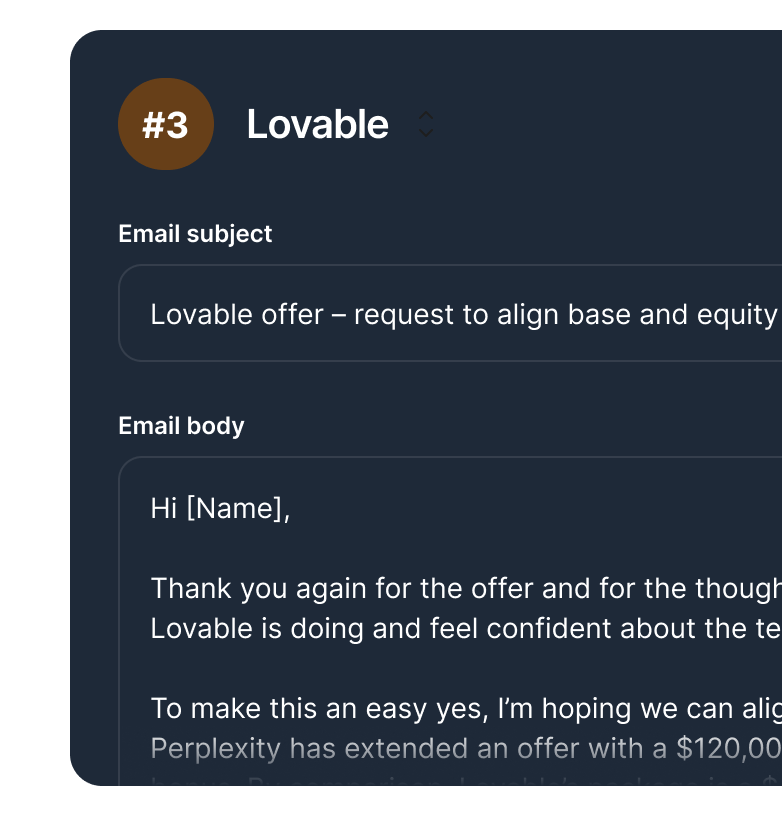Click the brown #3 rank badge

[x=165, y=124]
